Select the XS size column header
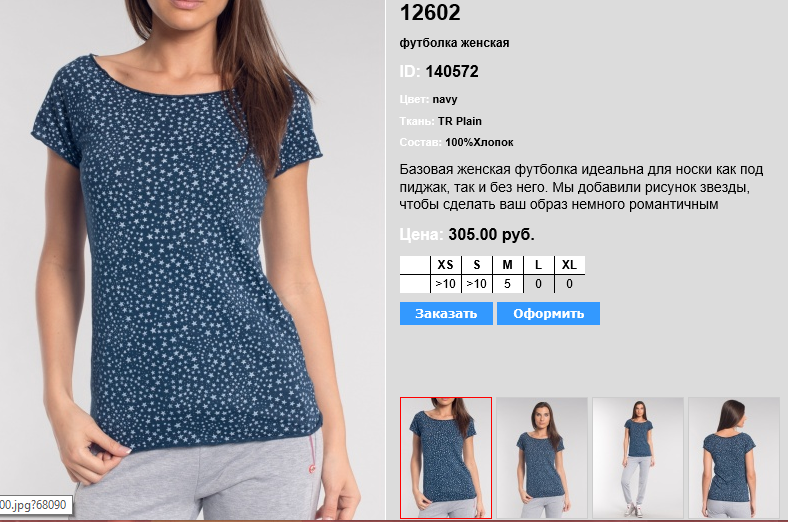This screenshot has width=788, height=522. click(445, 265)
